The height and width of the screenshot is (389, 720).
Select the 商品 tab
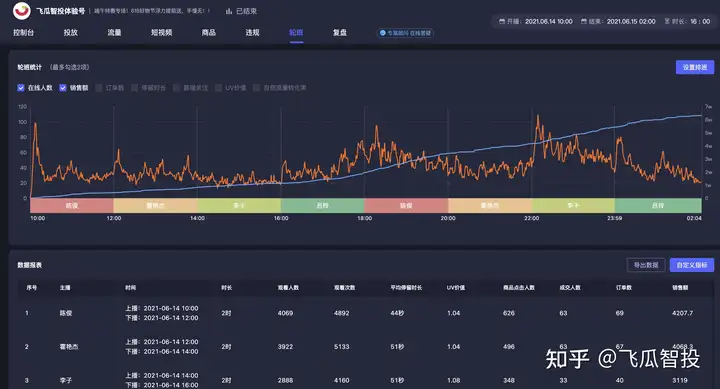[x=208, y=33]
